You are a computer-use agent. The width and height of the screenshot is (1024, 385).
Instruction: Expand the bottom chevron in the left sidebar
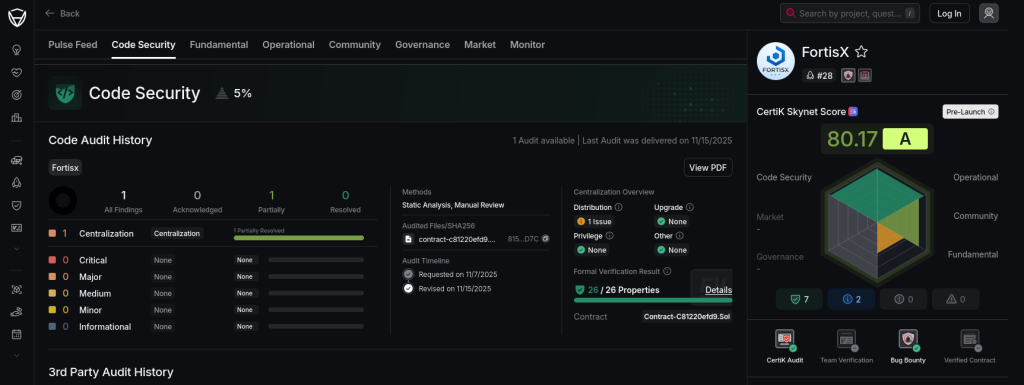tap(17, 355)
